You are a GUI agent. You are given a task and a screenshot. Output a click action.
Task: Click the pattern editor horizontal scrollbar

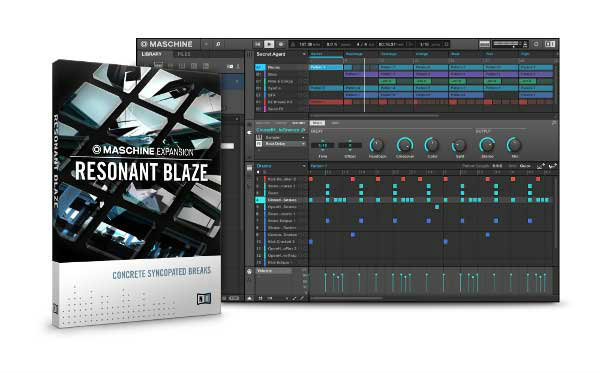(346, 298)
